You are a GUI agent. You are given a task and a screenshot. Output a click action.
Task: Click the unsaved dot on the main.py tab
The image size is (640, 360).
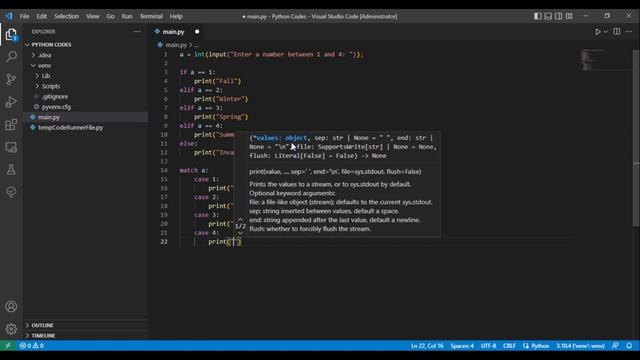point(197,31)
